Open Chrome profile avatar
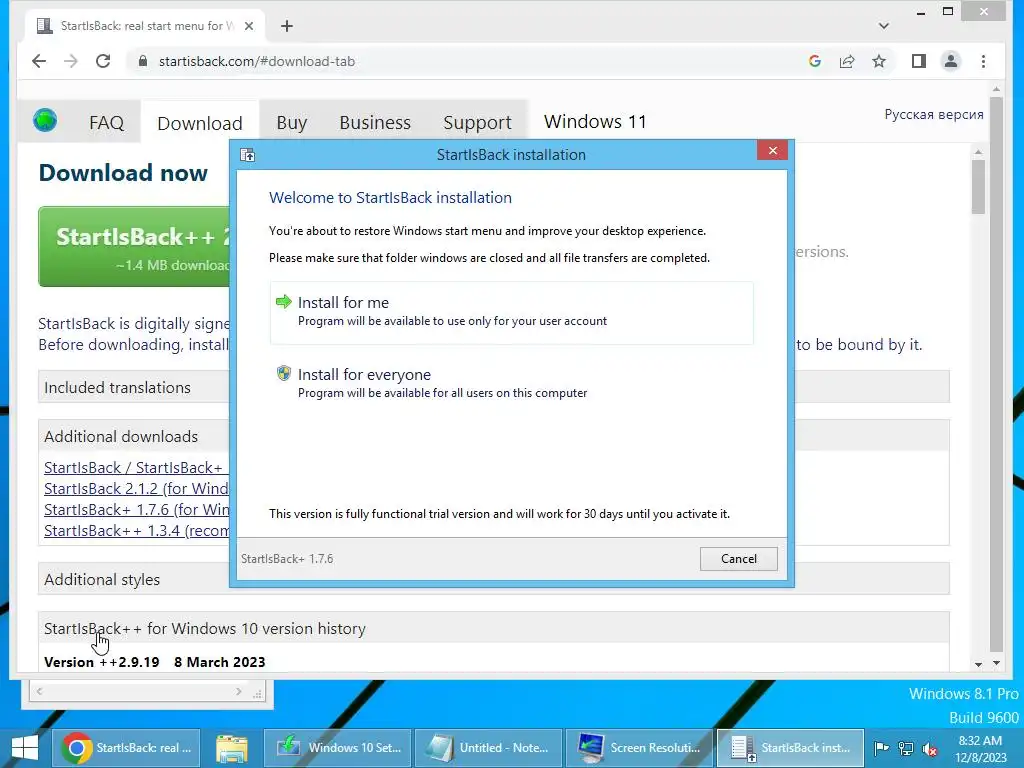The width and height of the screenshot is (1024, 768). [951, 61]
